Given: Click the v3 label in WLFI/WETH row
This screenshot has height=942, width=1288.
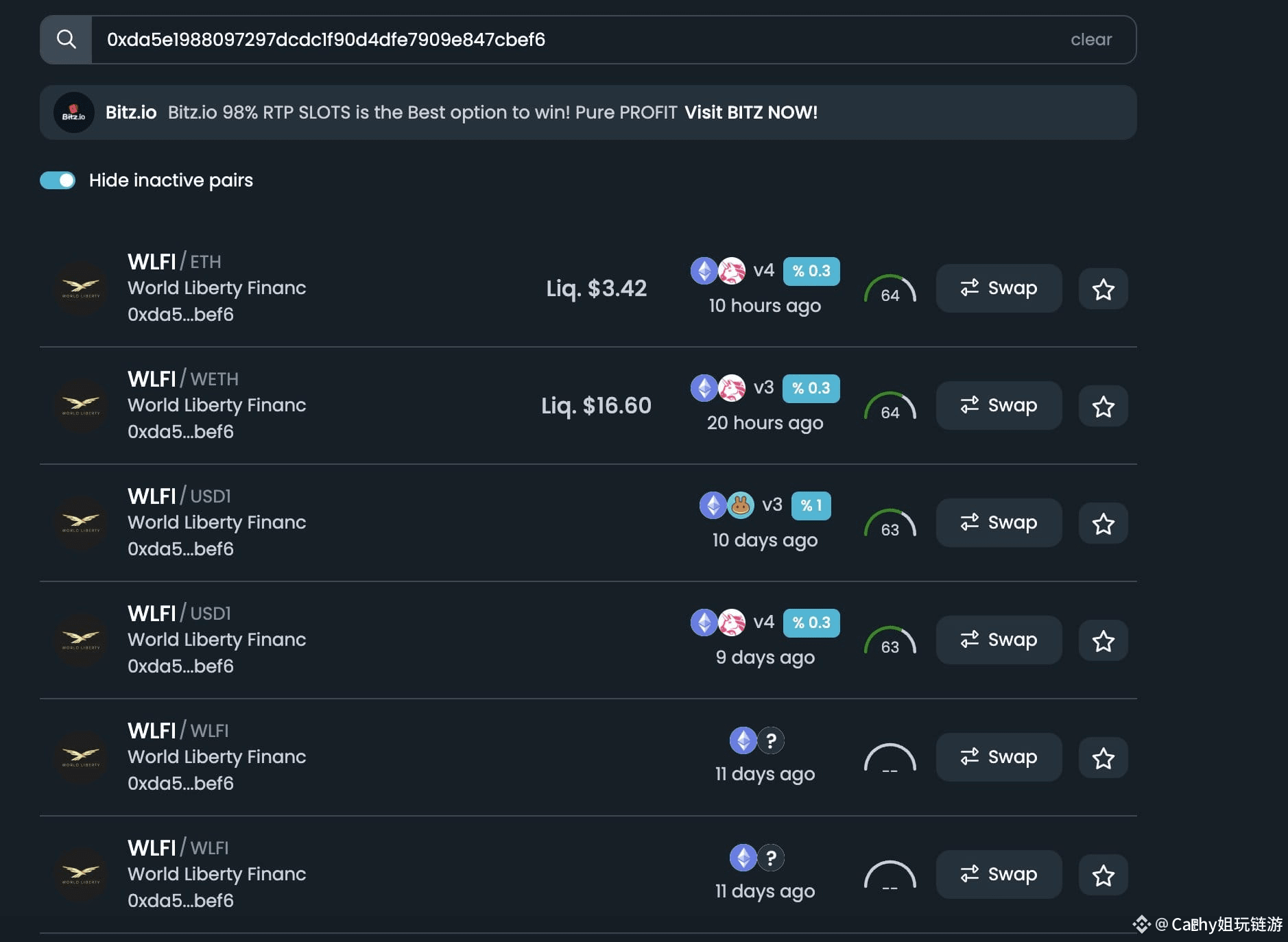Looking at the screenshot, I should click(x=763, y=387).
